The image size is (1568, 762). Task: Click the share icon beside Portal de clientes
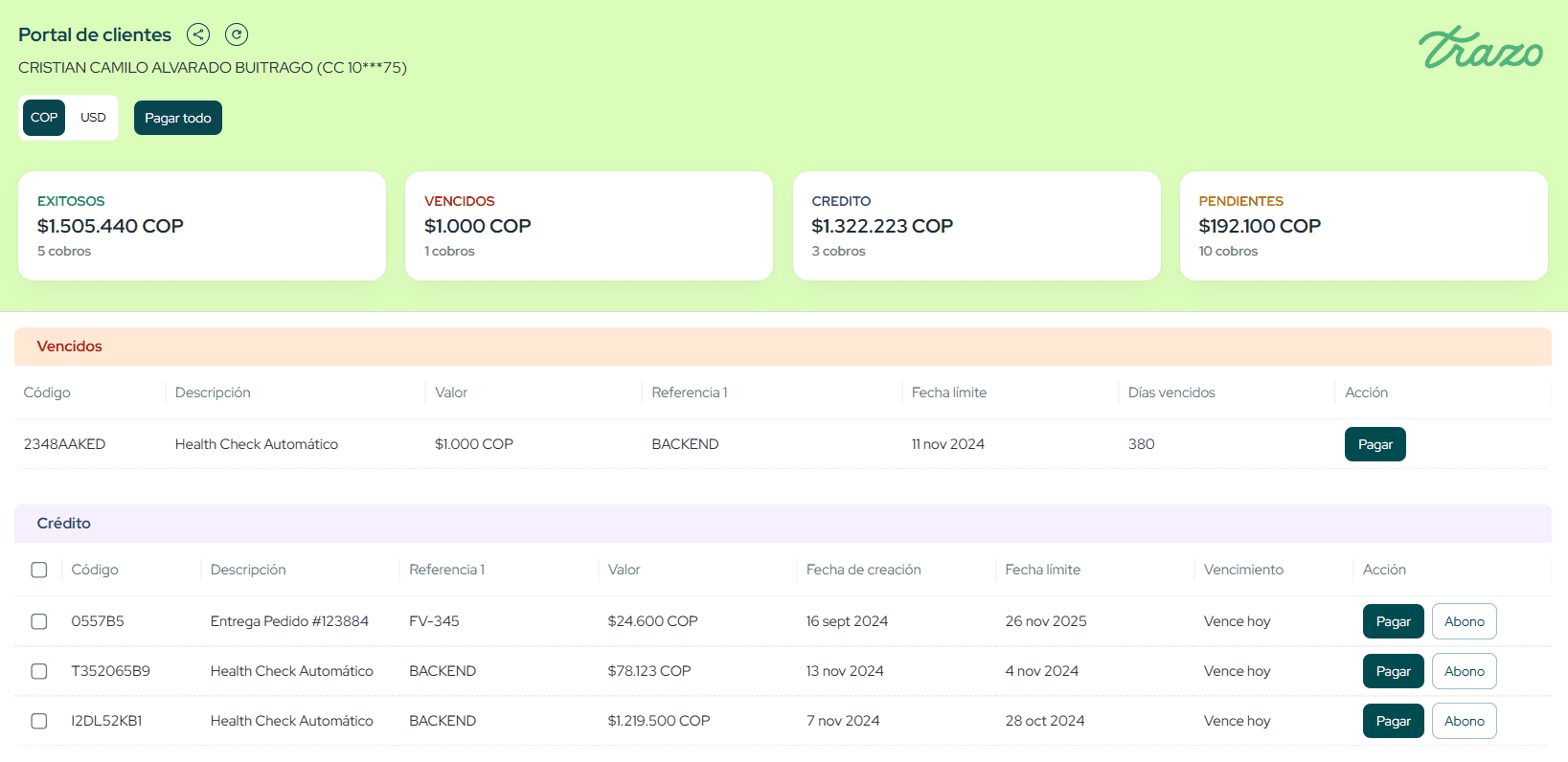(198, 34)
